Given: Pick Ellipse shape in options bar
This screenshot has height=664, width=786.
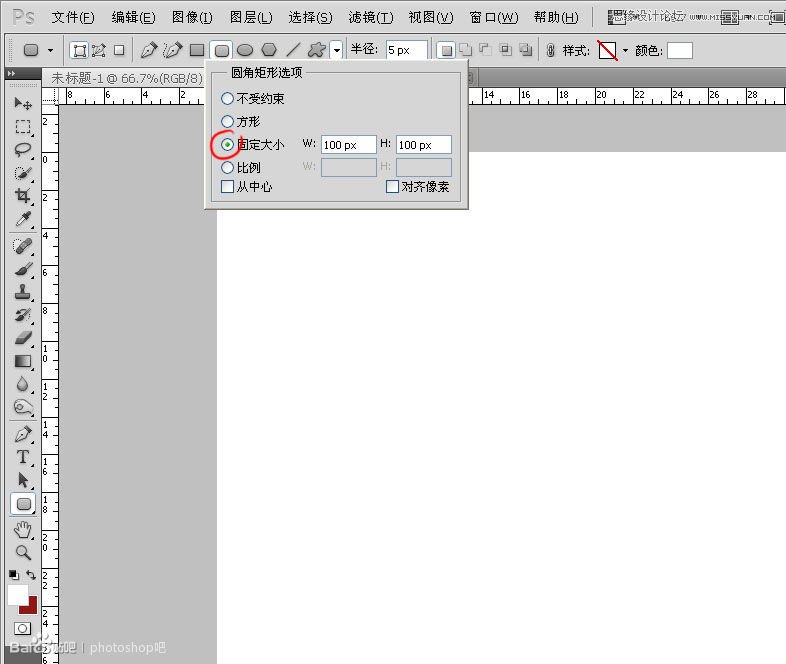Looking at the screenshot, I should [245, 50].
